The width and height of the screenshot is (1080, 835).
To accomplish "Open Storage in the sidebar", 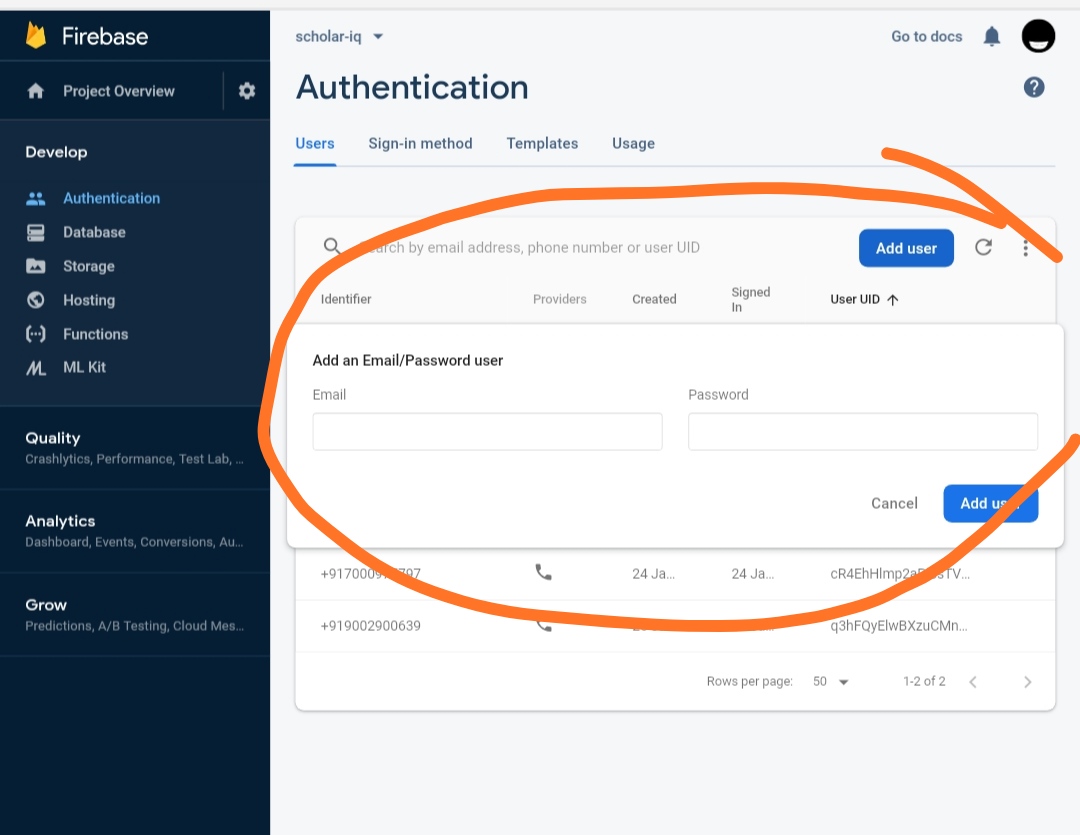I will point(89,266).
